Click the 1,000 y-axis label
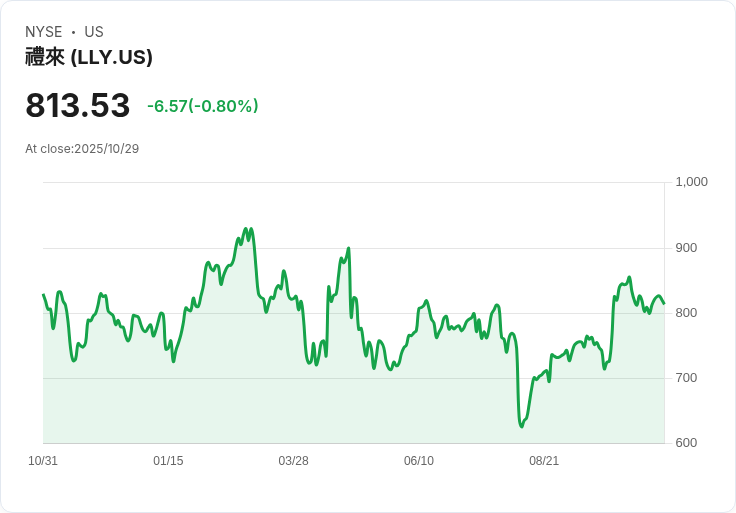Image resolution: width=736 pixels, height=513 pixels. coord(691,182)
